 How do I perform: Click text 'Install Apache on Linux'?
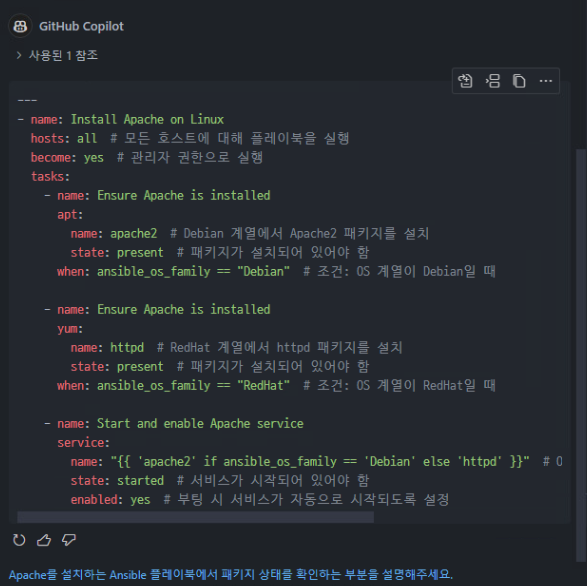(147, 119)
